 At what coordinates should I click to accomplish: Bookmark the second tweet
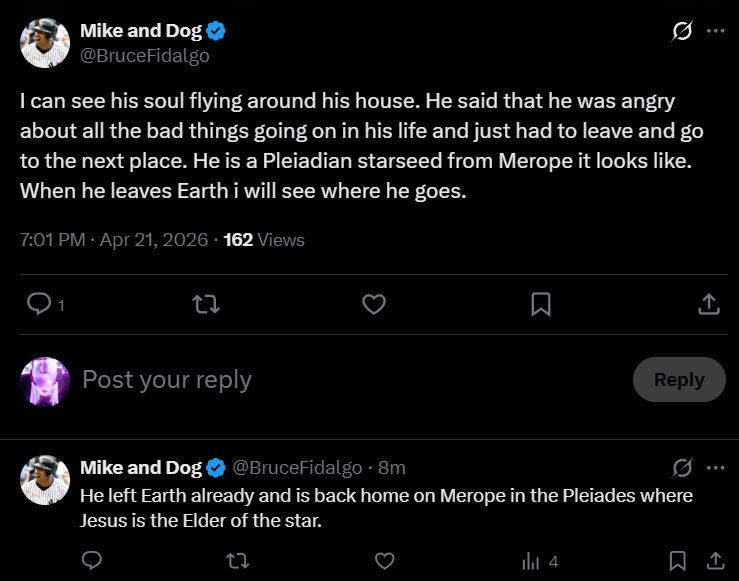tap(678, 561)
